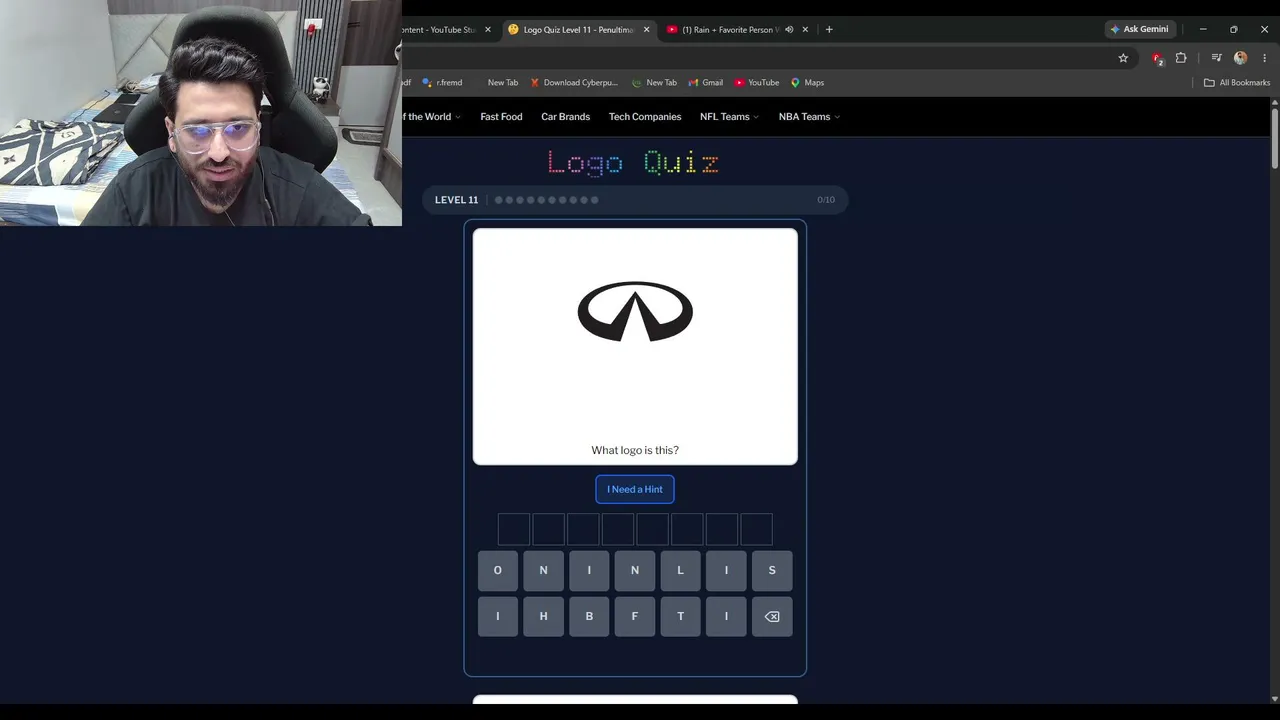Screen dimensions: 1280x720
Task: Open the All Bookmarks folder
Action: point(1237,83)
